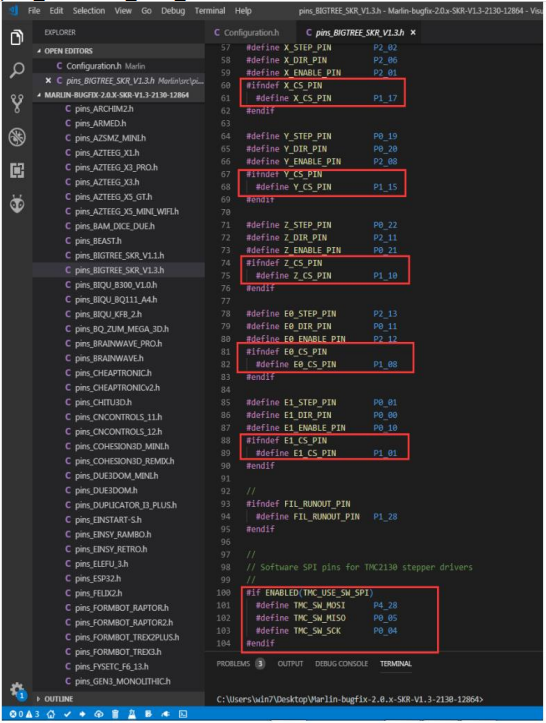Open the Go menu
Image resolution: width=546 pixels, height=723 pixels.
coord(146,11)
